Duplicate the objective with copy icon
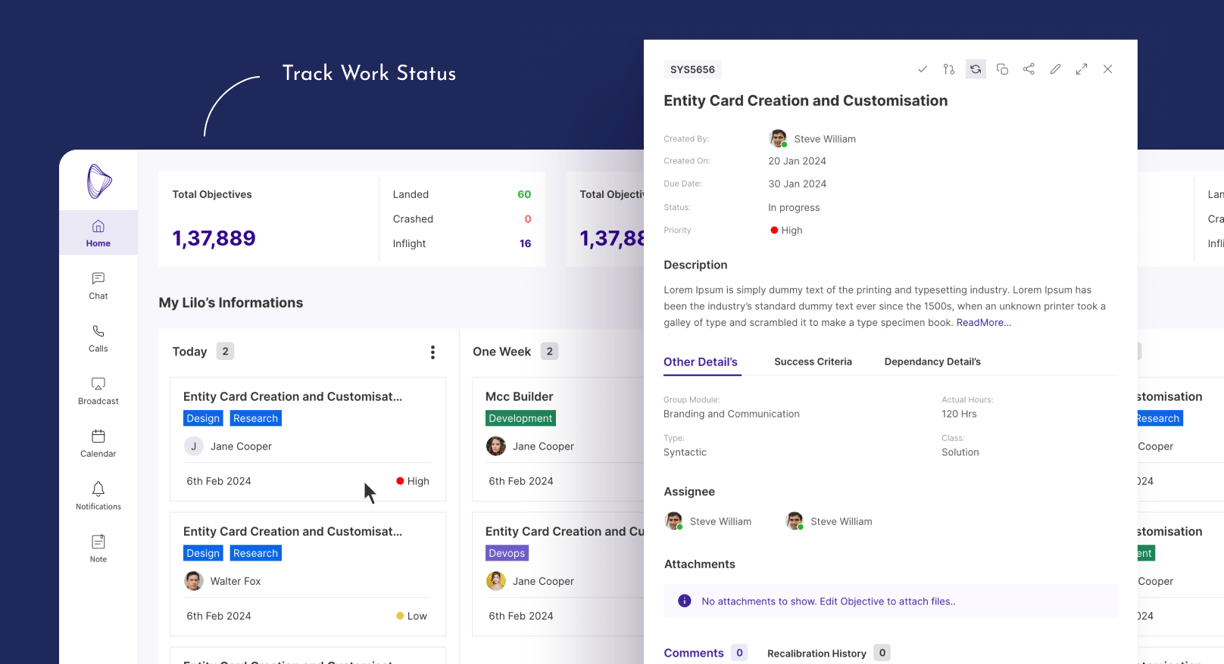 (1002, 69)
